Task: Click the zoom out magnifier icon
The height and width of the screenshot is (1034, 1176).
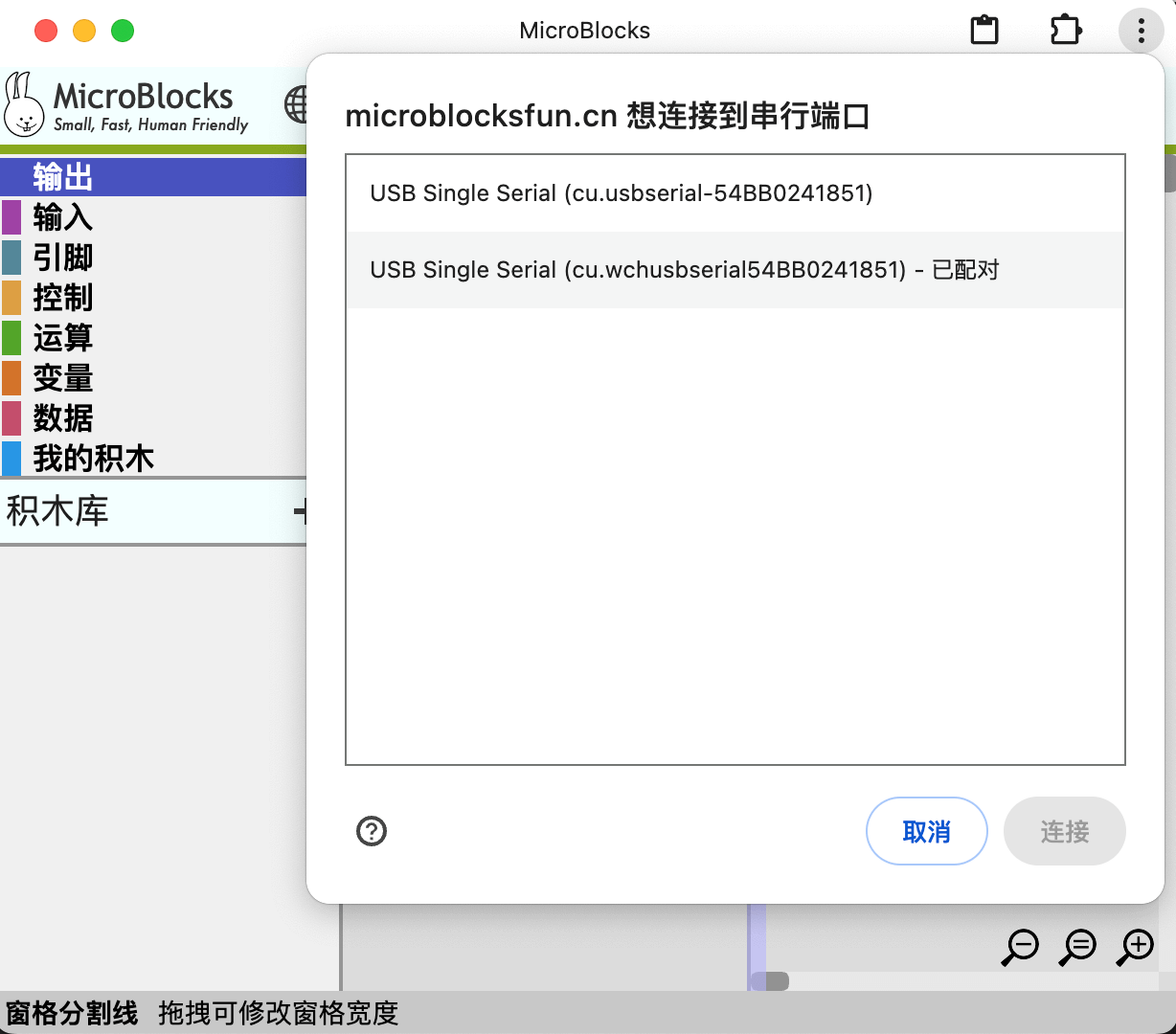Action: click(x=1021, y=947)
